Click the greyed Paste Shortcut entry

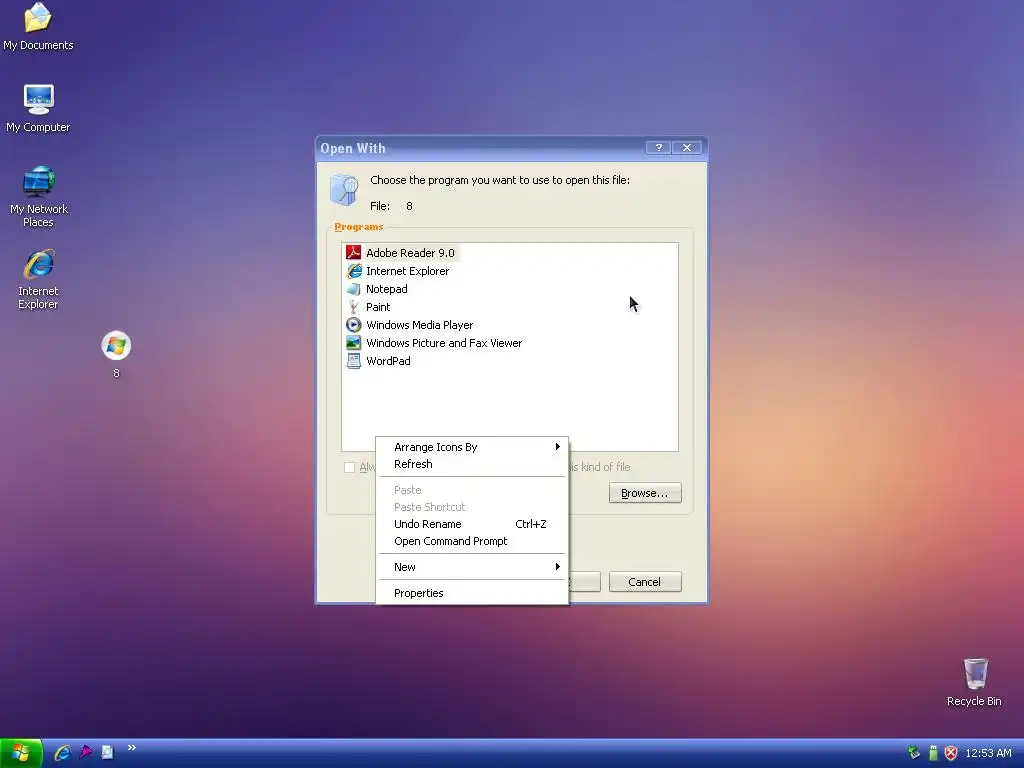[472, 507]
